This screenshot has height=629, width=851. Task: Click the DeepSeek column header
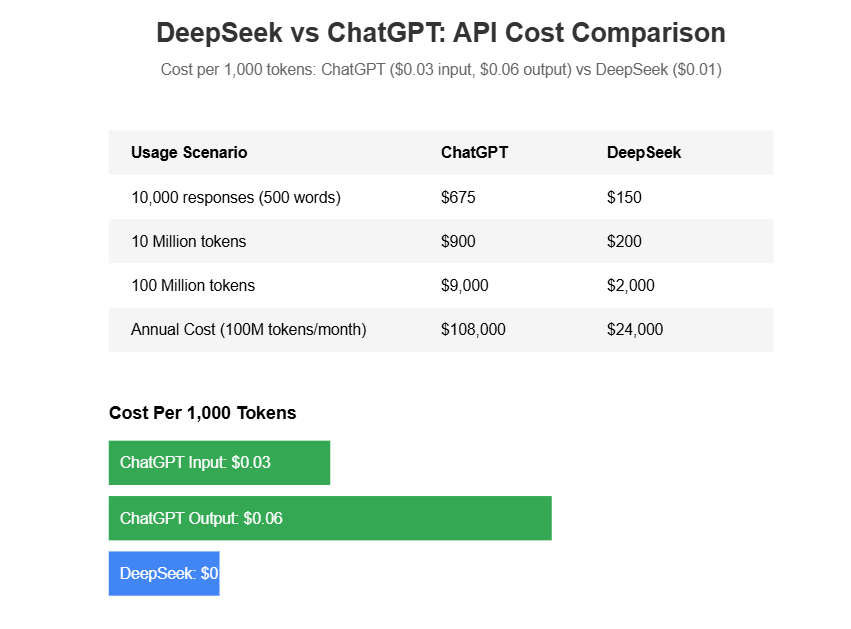point(644,153)
